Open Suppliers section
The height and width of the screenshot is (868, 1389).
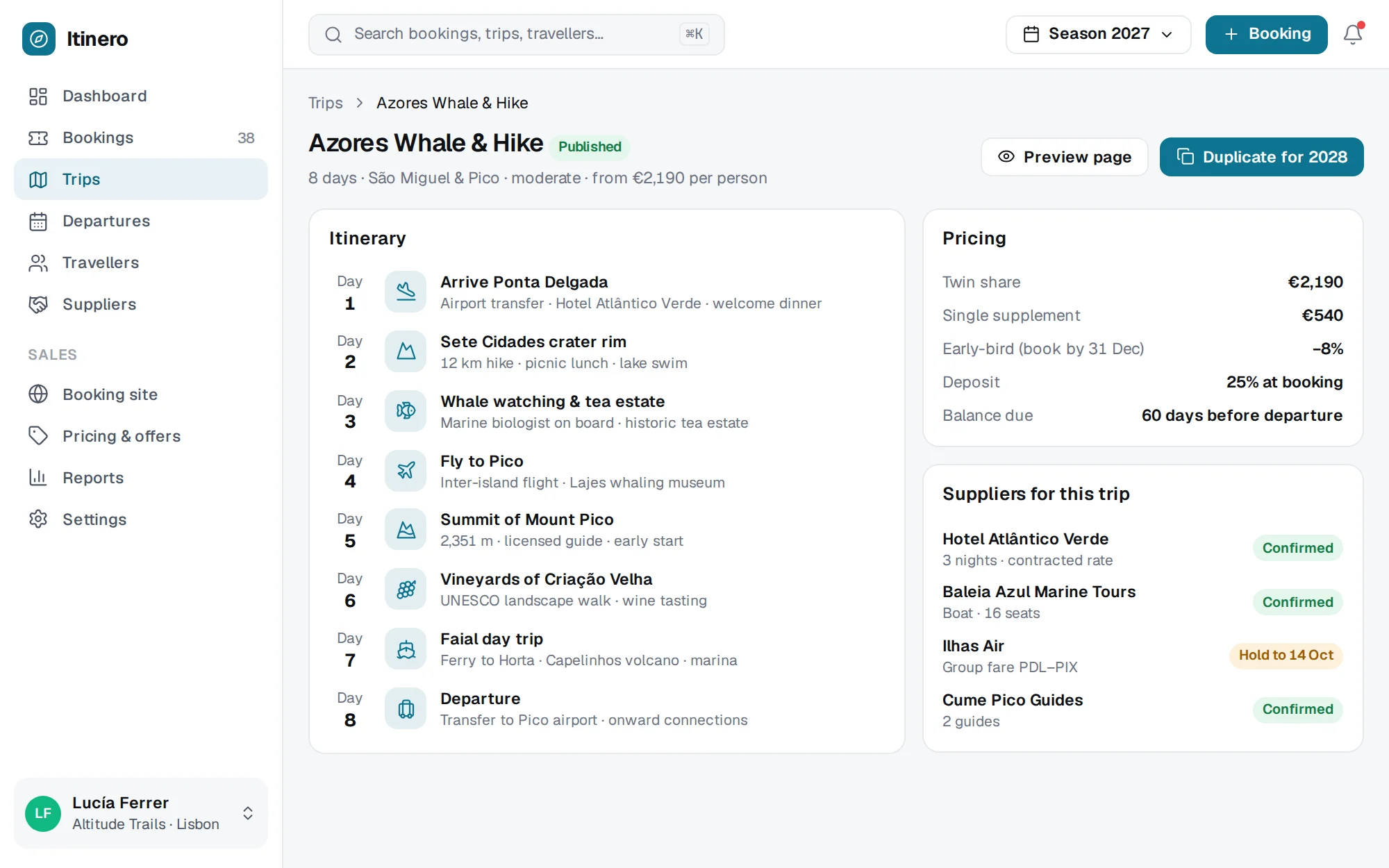tap(141, 304)
